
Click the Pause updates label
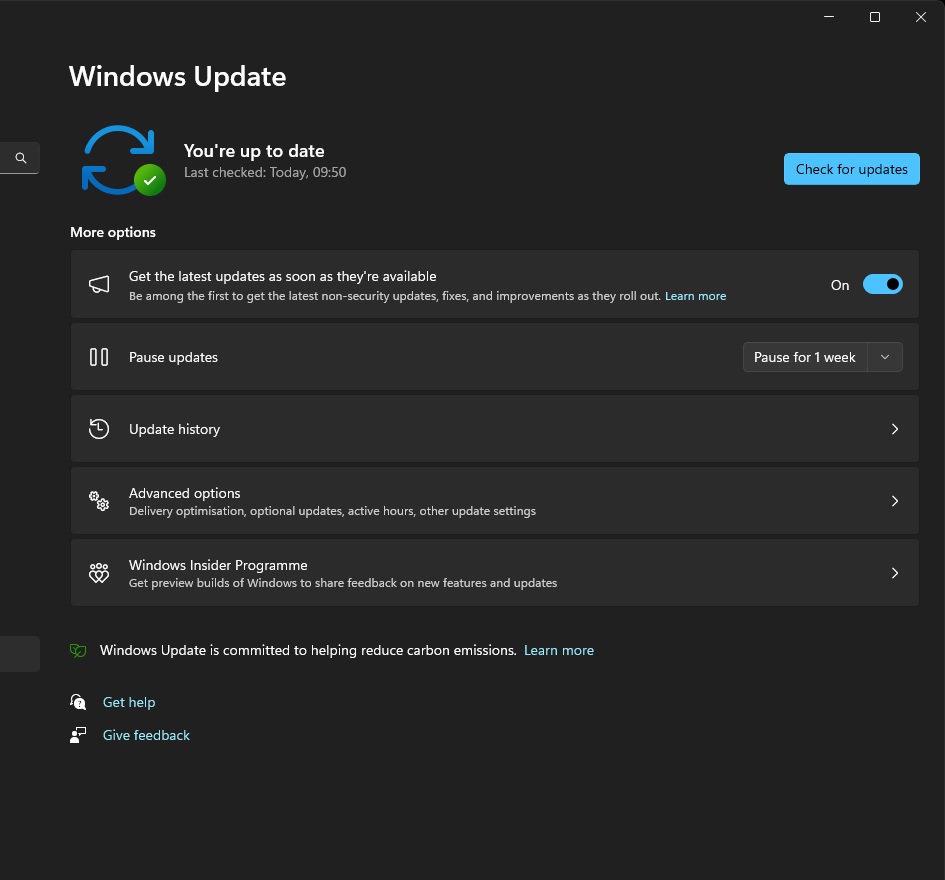click(x=173, y=357)
